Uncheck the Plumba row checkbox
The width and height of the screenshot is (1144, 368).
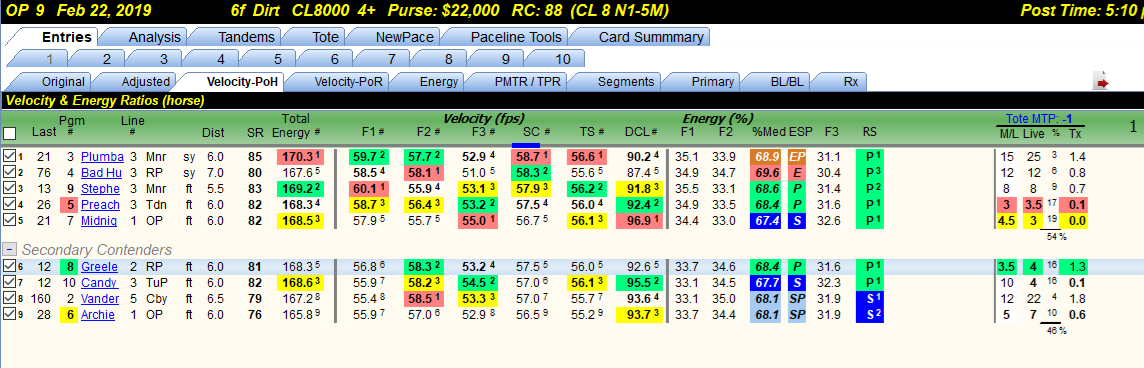click(9, 156)
